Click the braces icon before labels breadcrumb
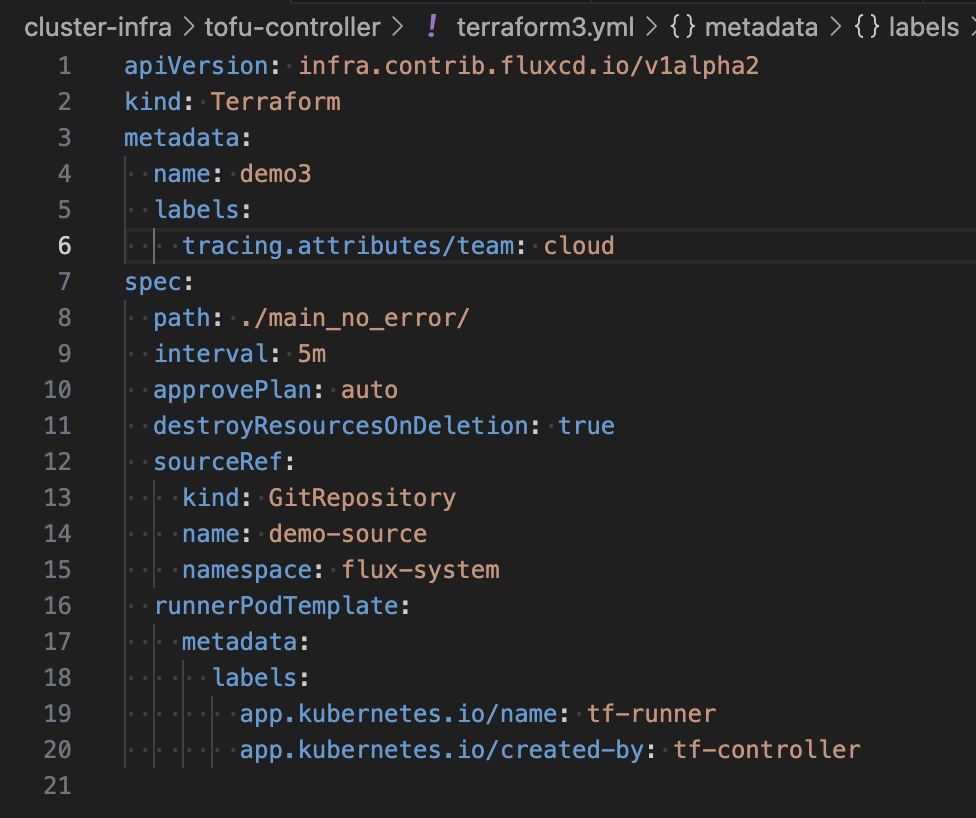 867,27
